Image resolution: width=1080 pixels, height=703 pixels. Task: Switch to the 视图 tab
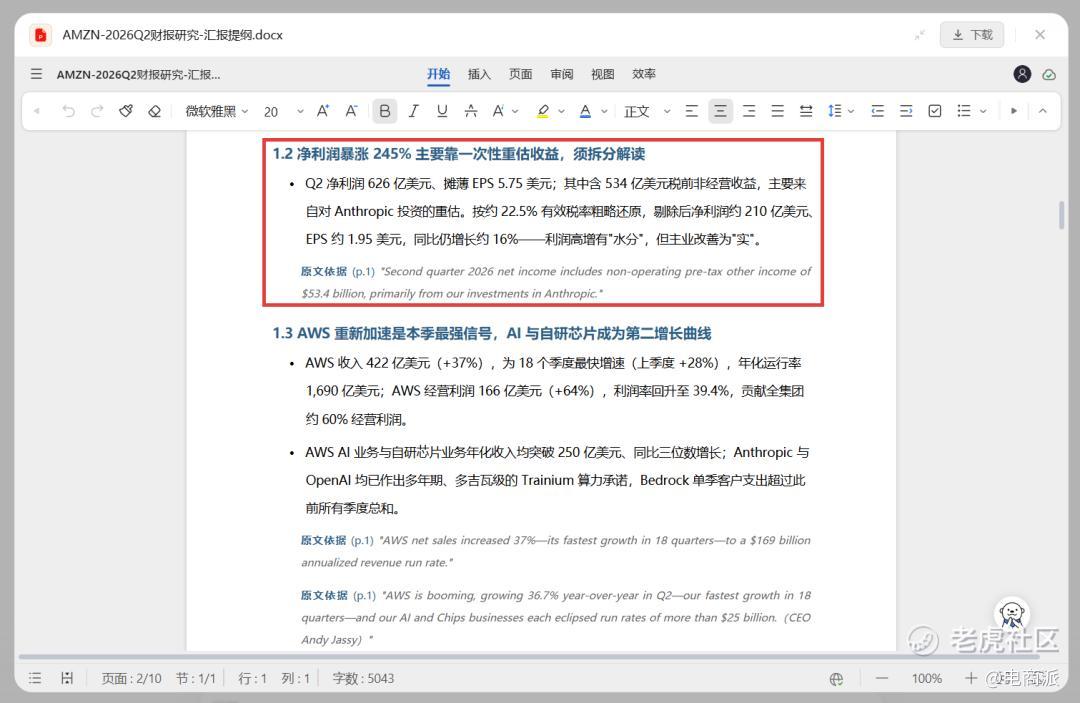click(603, 74)
